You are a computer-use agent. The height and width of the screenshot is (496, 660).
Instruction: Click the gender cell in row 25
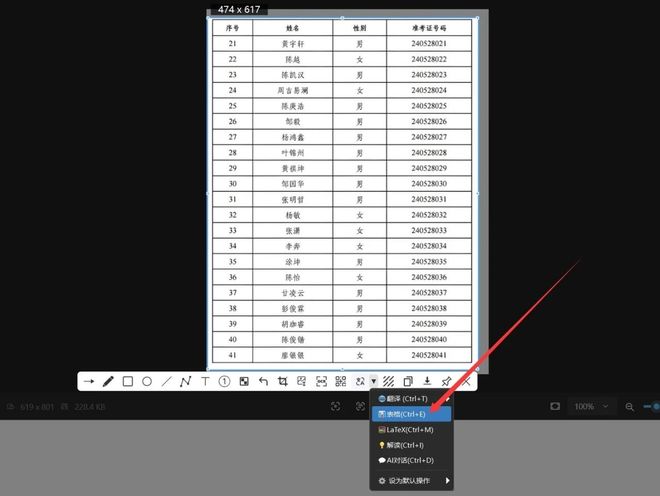359,106
